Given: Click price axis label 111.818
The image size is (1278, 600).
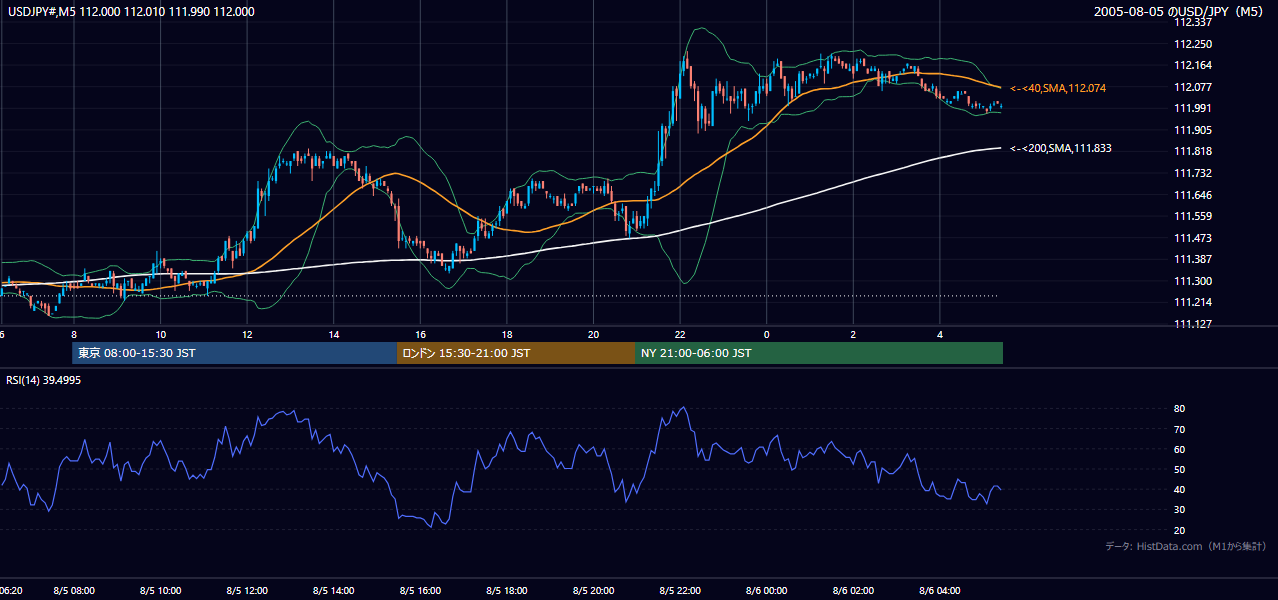Looking at the screenshot, I should [x=1194, y=152].
